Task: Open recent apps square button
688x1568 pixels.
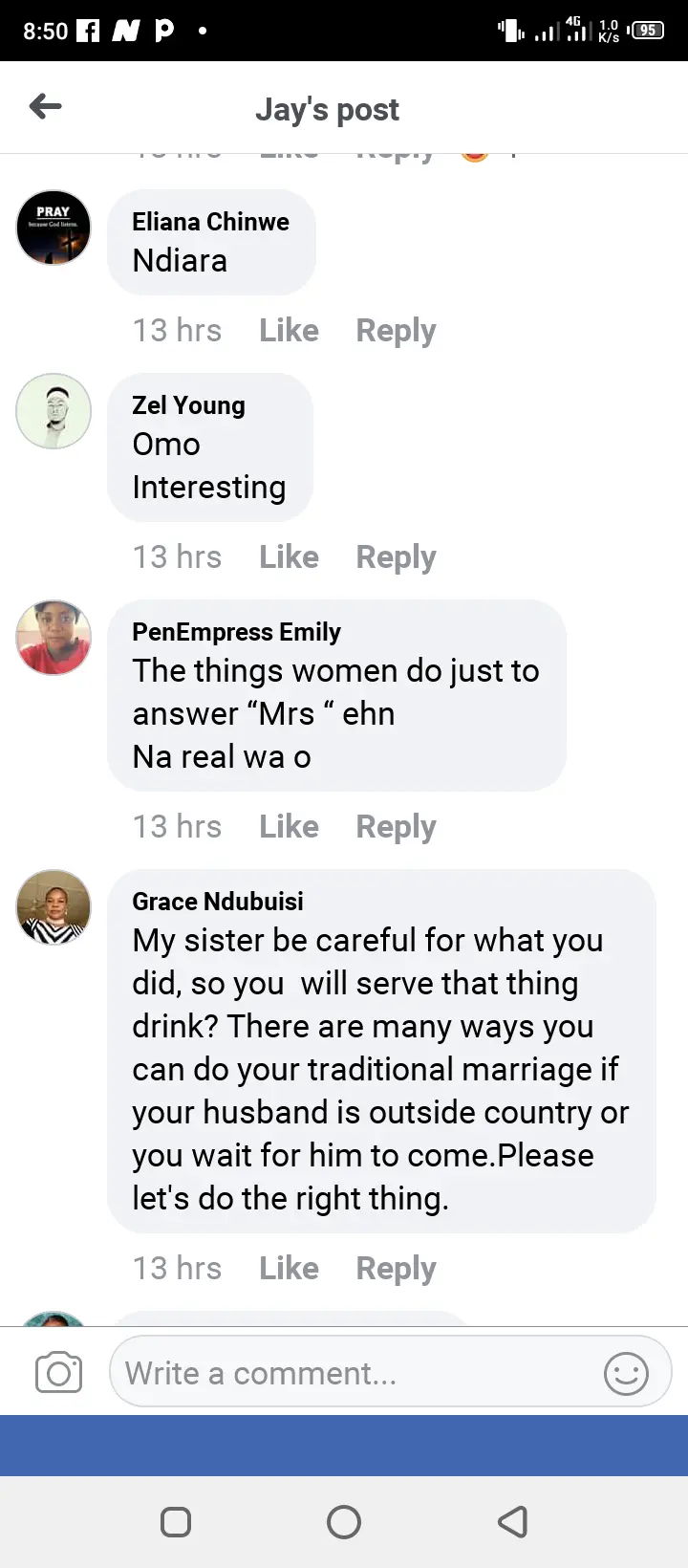Action: pos(176,1521)
